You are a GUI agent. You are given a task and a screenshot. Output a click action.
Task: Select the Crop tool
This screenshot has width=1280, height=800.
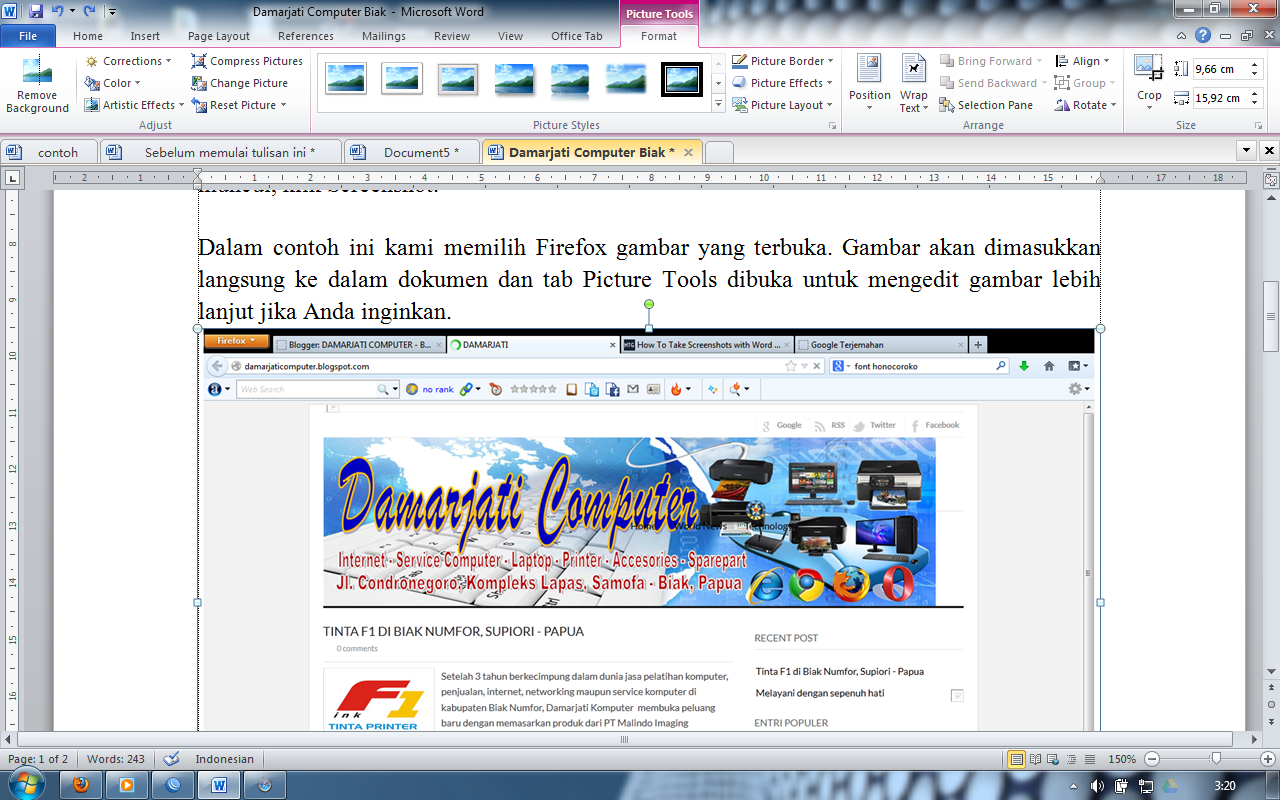pos(1149,84)
